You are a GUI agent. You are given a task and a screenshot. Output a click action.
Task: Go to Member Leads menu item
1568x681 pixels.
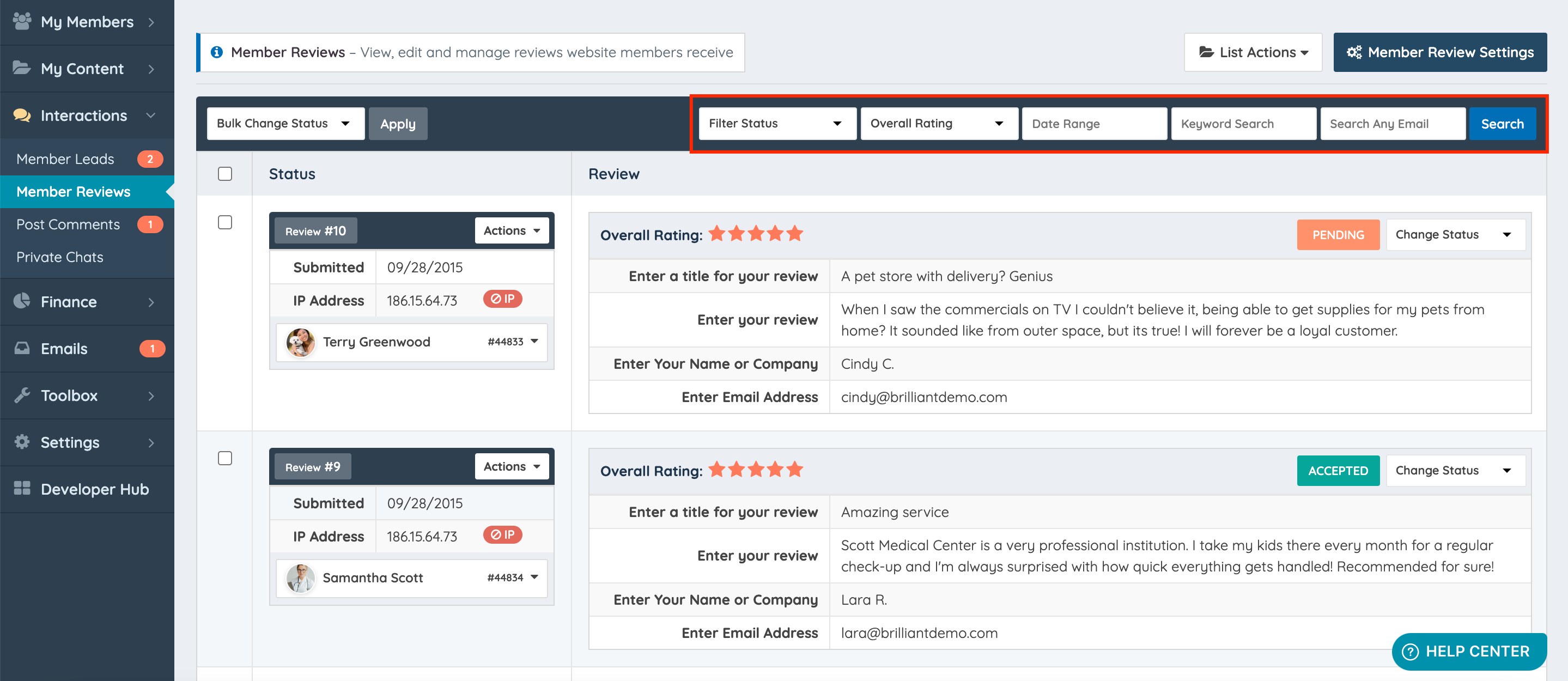pyautogui.click(x=65, y=159)
